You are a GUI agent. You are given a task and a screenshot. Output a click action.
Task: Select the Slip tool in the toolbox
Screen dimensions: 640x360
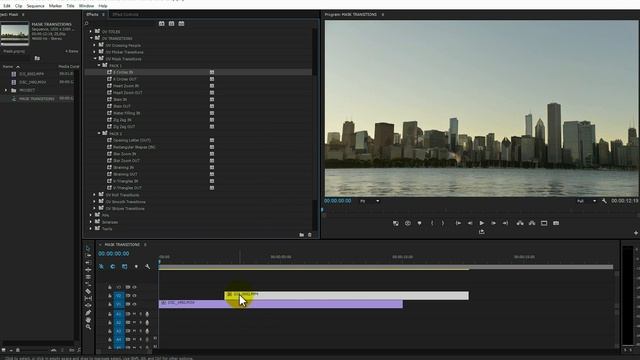[88, 298]
